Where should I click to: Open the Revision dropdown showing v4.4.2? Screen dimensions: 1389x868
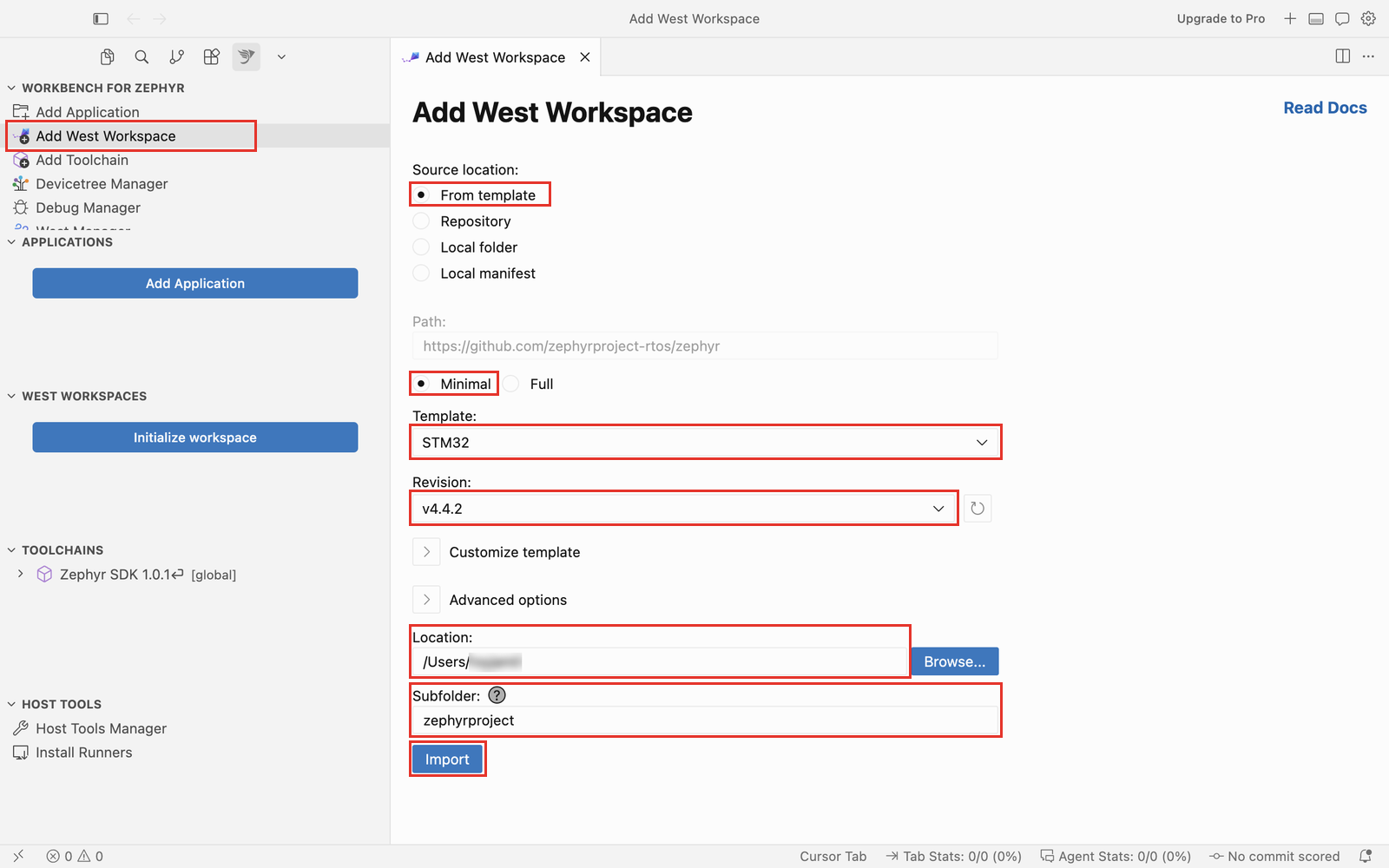pos(684,509)
